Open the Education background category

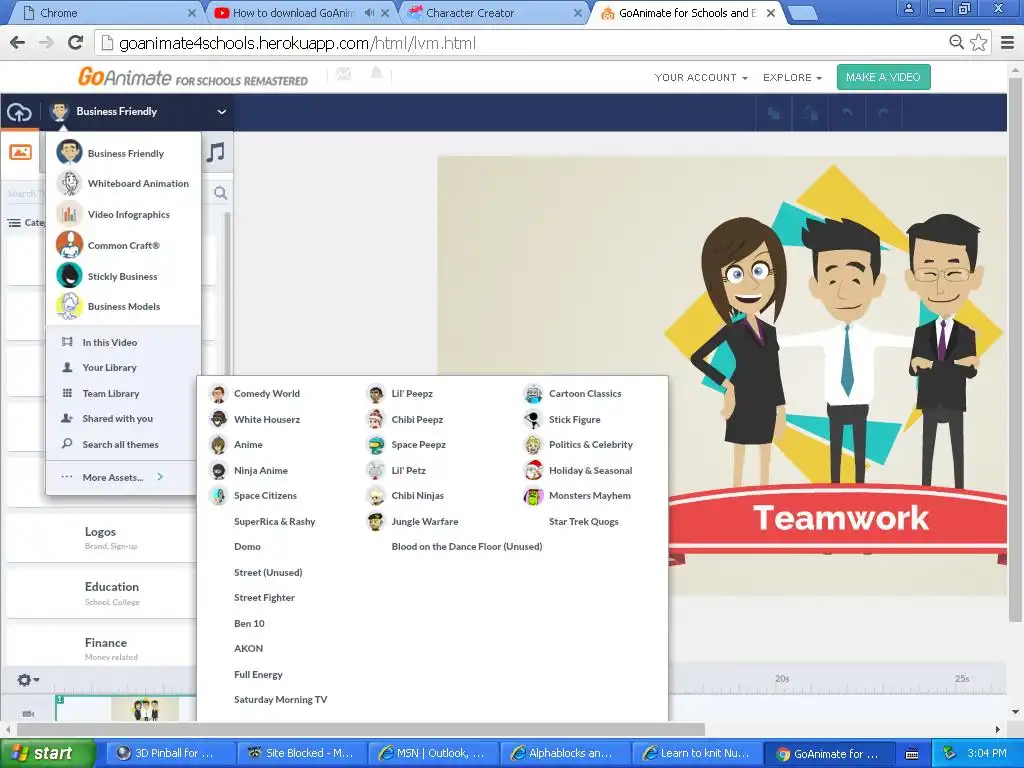(x=100, y=593)
